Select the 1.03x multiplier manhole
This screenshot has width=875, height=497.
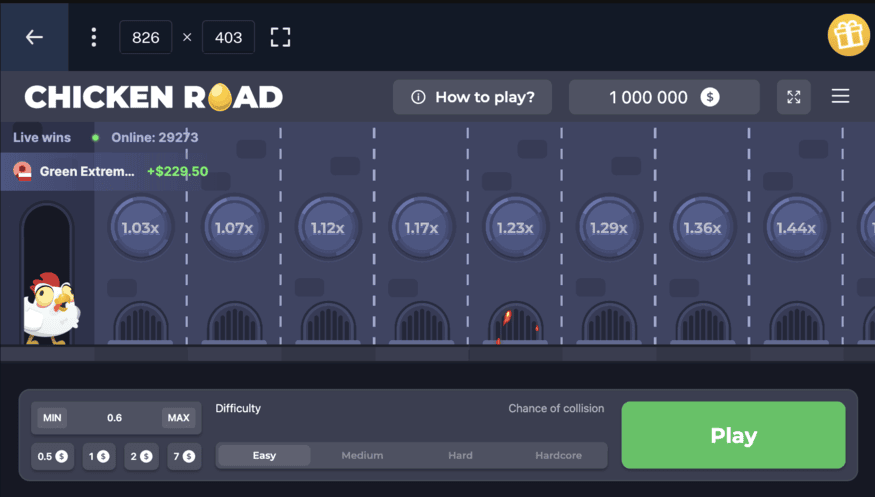141,228
